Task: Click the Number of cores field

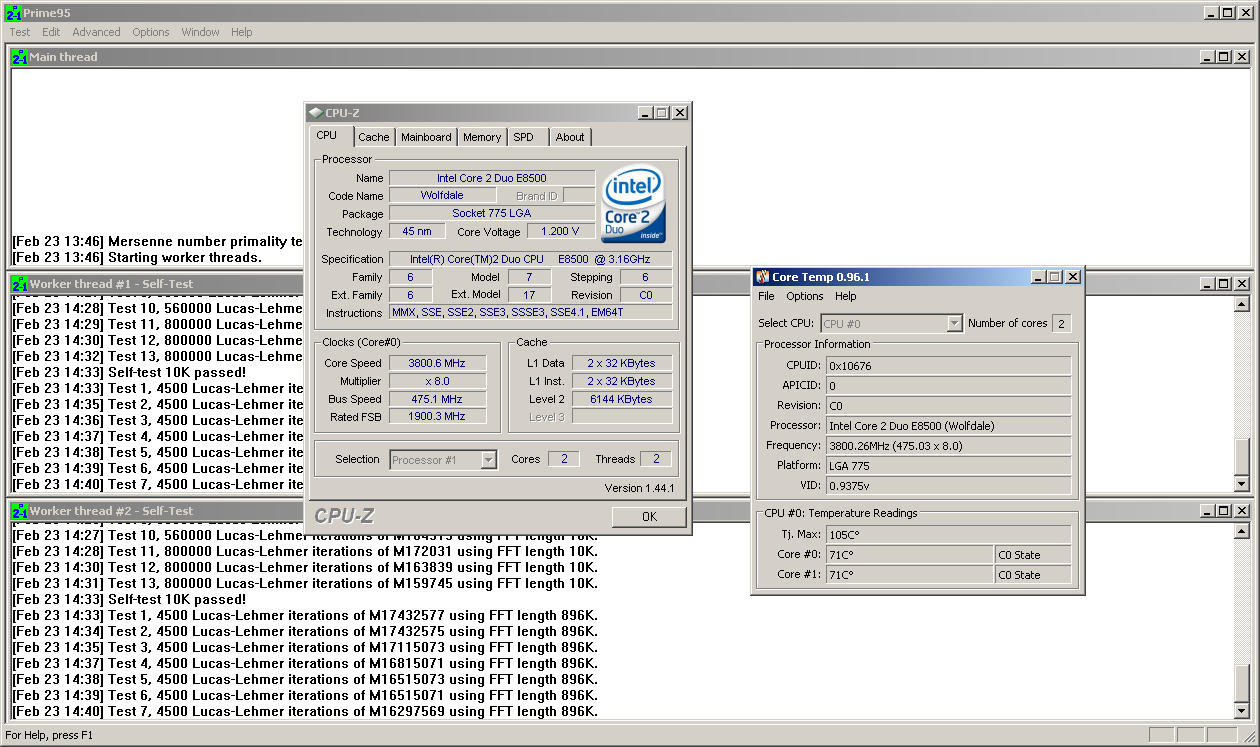Action: click(1060, 323)
